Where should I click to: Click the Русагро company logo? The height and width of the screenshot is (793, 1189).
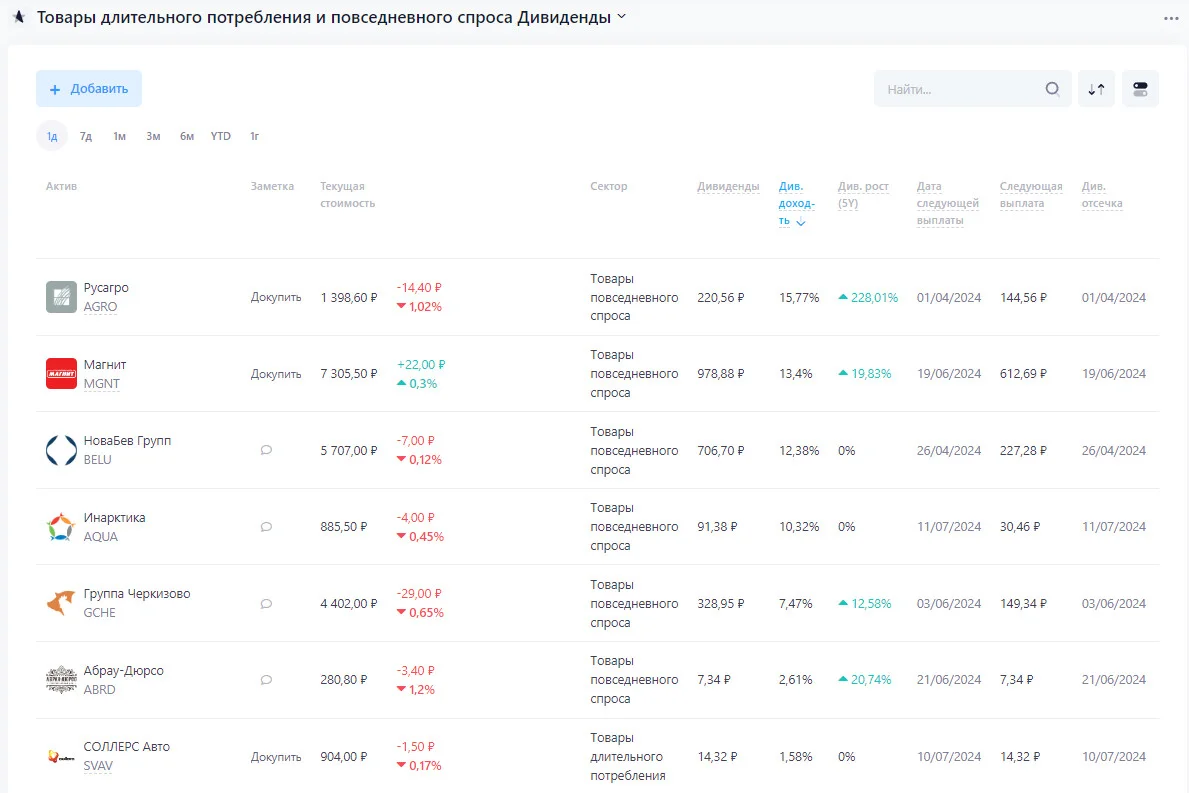pos(61,297)
